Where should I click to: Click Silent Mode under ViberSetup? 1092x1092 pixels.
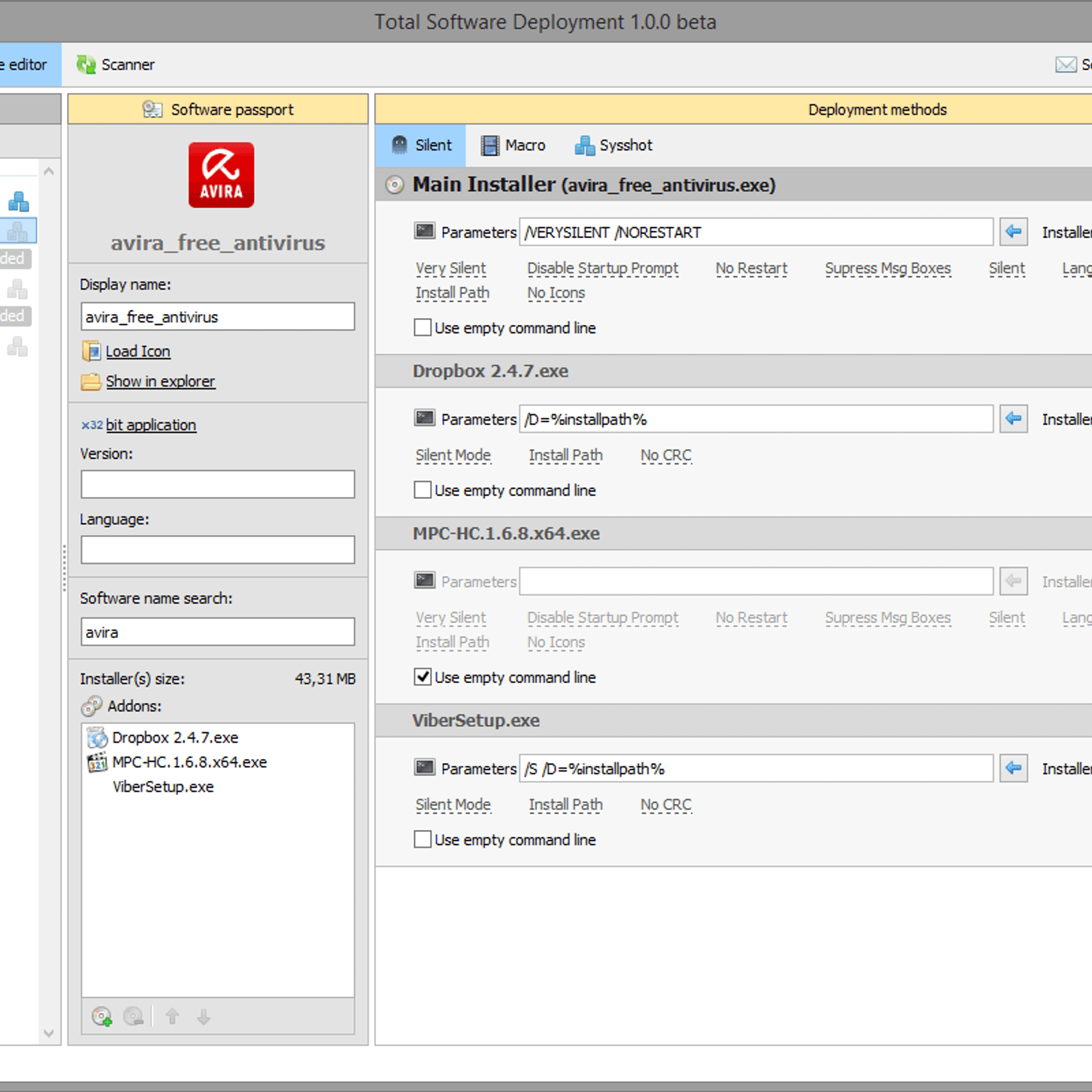click(454, 805)
